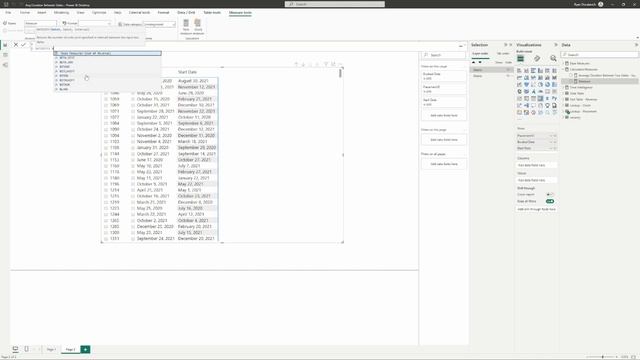Open the Build visual tab icon
The width and height of the screenshot is (640, 360).
520,58
